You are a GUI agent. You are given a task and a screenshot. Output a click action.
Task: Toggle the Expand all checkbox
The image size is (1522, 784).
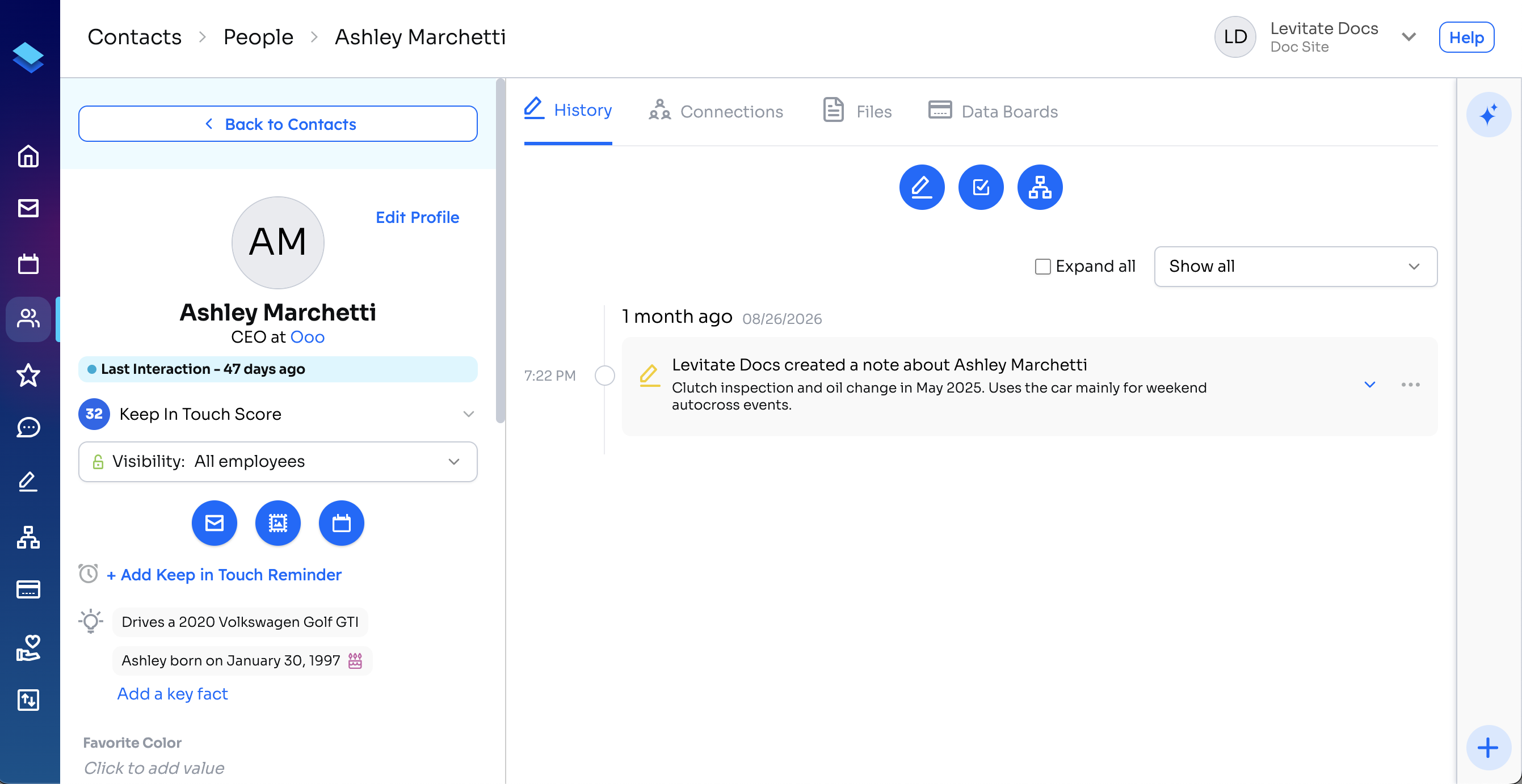(x=1043, y=267)
